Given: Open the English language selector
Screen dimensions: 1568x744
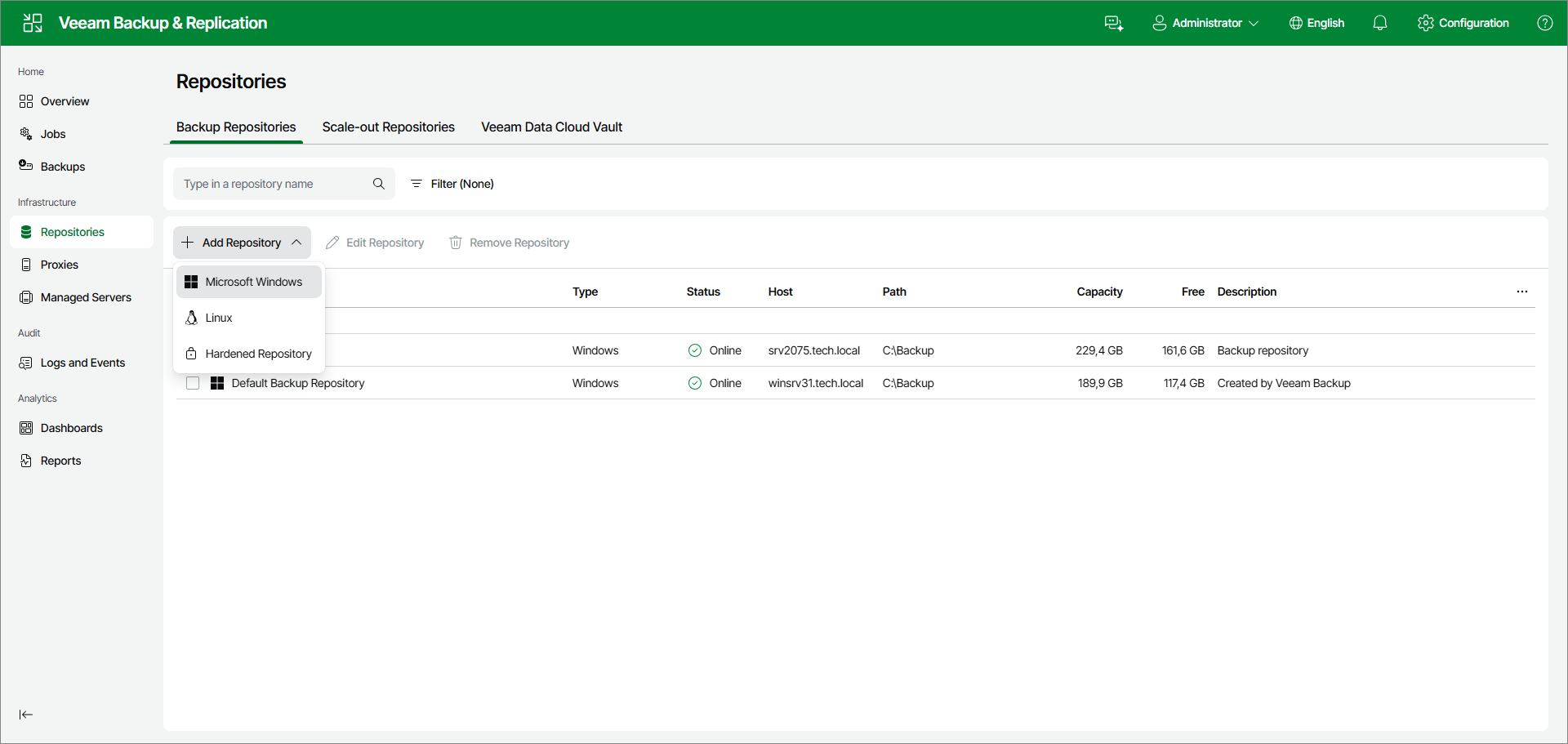Looking at the screenshot, I should (x=1316, y=23).
